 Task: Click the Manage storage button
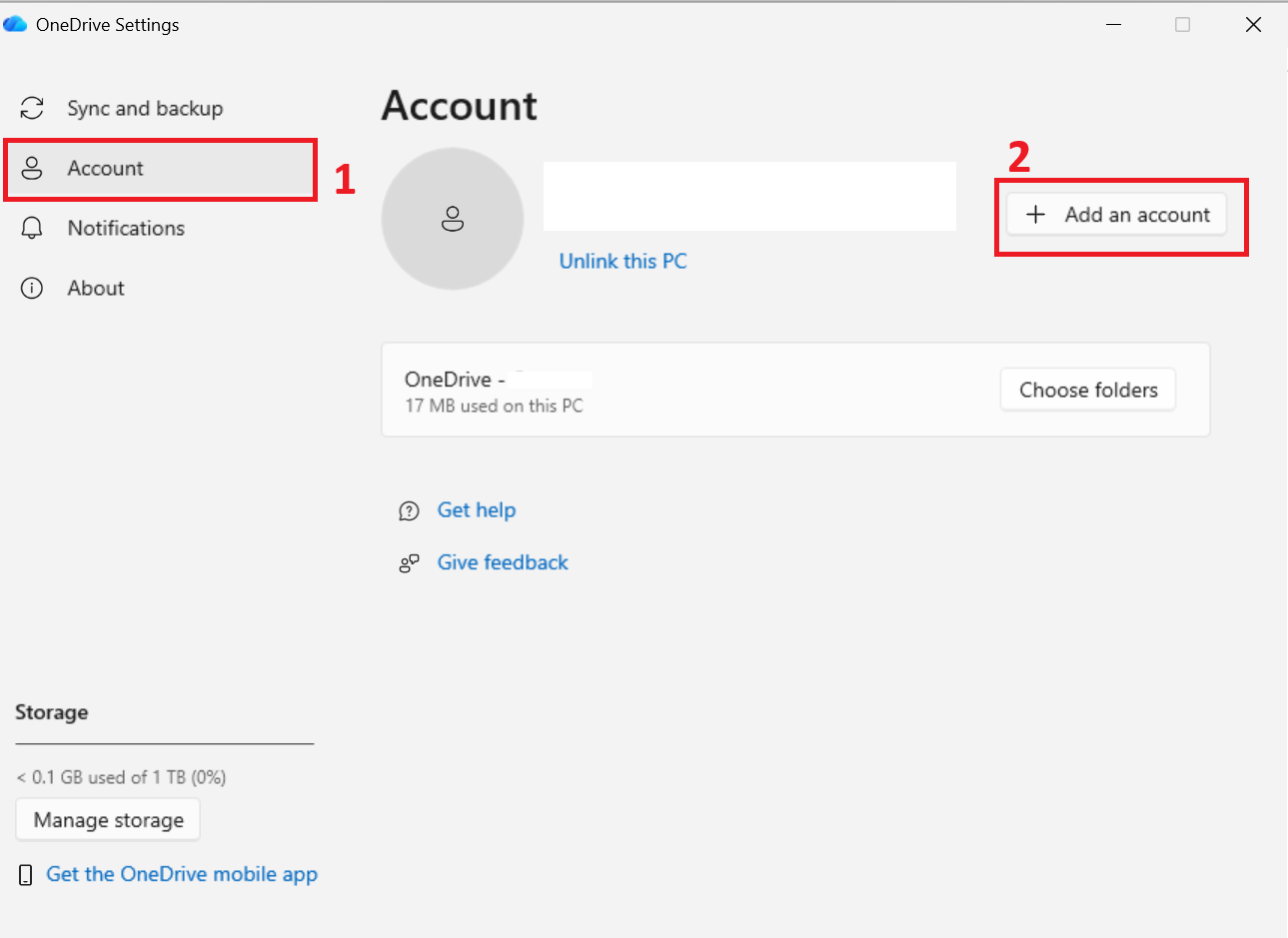107,819
